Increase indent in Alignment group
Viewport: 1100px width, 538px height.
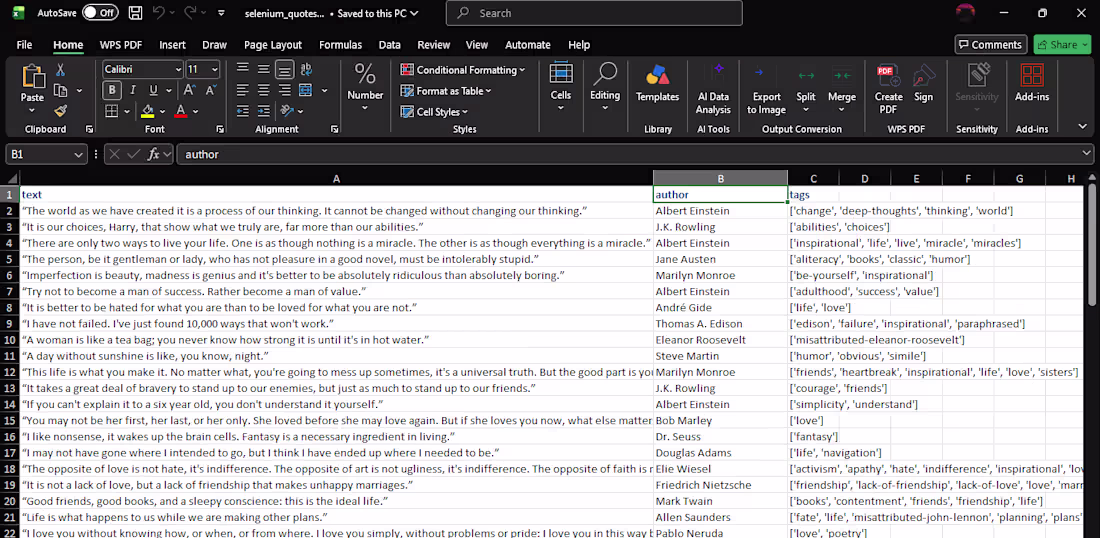(x=263, y=111)
